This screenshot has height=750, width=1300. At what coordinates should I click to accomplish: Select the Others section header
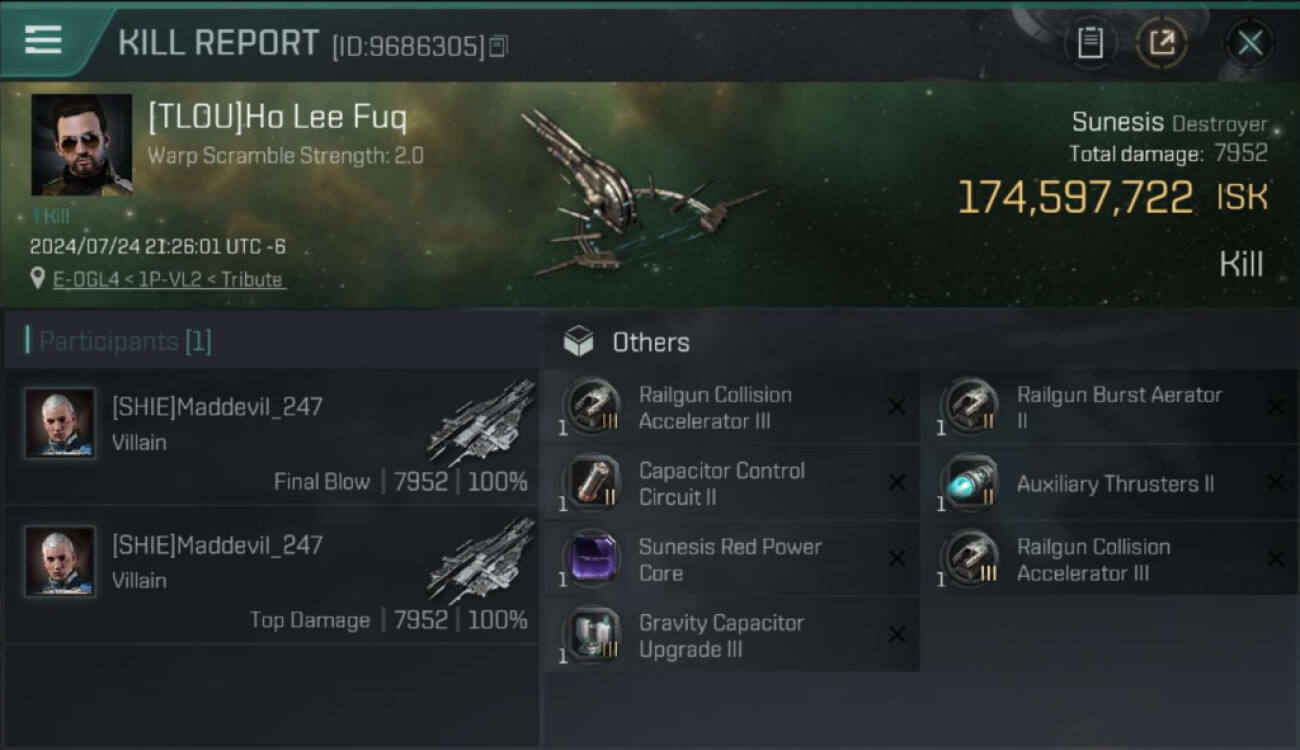(x=650, y=342)
